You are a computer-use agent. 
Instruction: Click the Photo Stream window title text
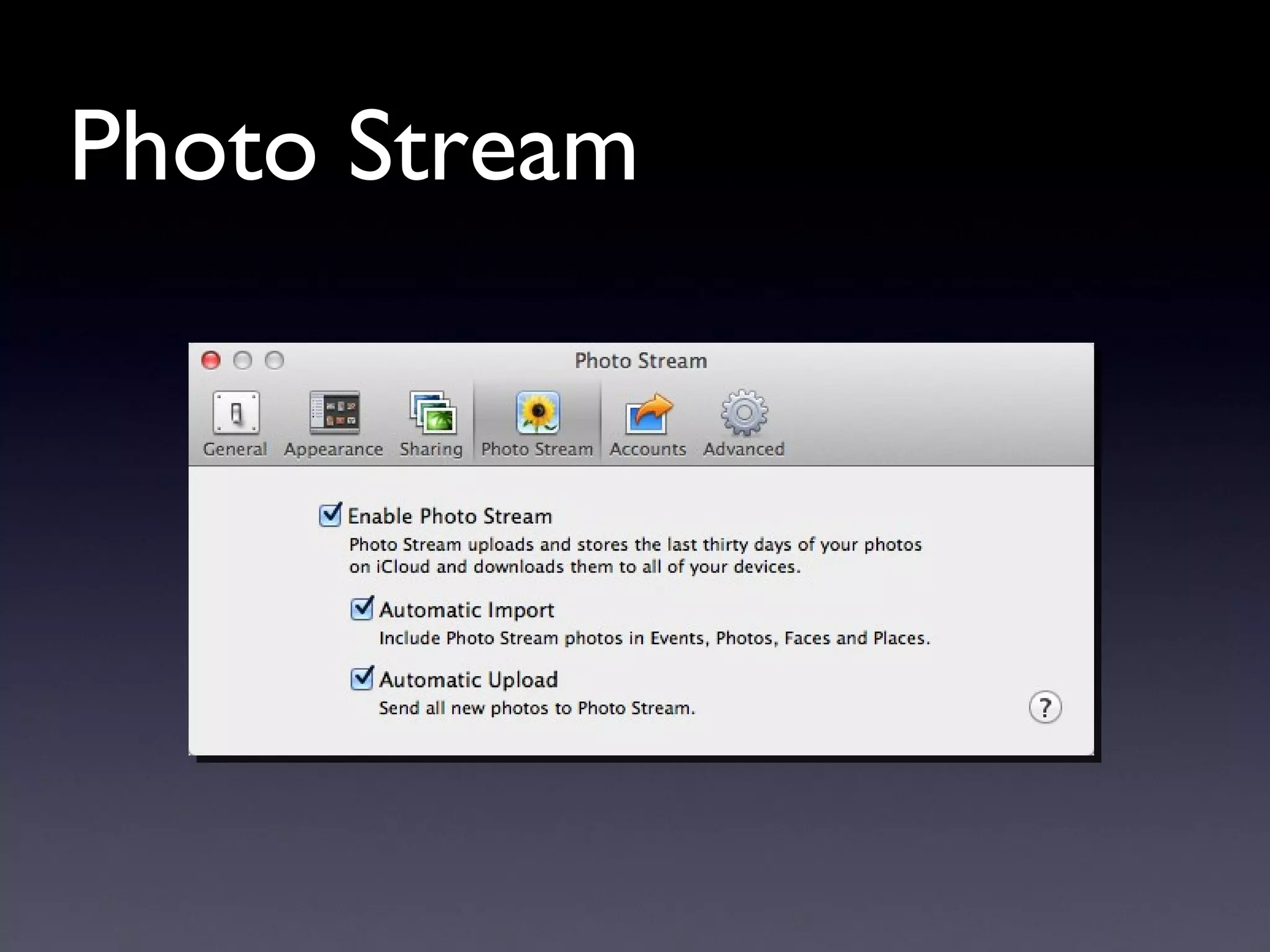[x=641, y=361]
